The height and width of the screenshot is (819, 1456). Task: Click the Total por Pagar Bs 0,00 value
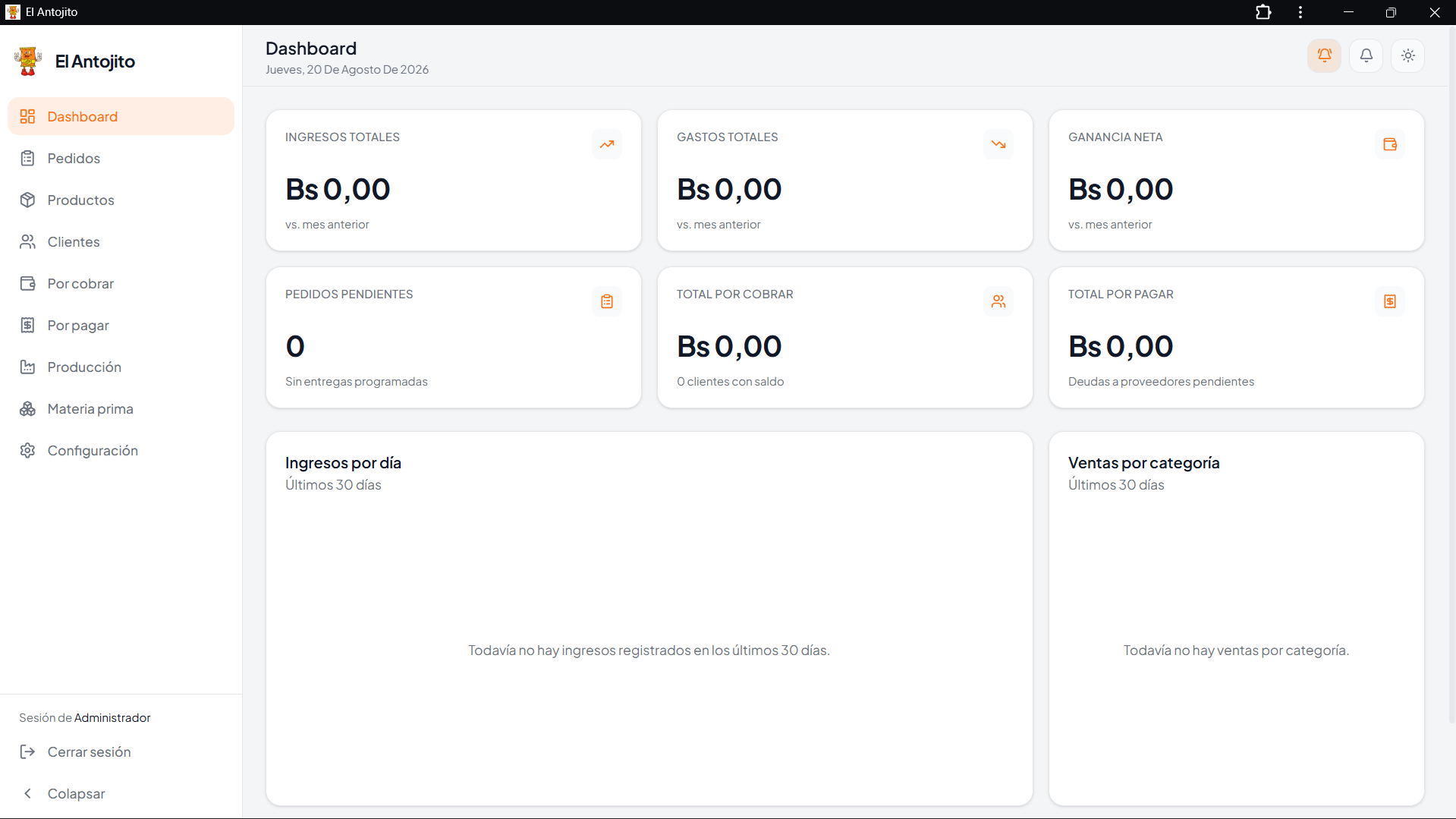(1121, 346)
